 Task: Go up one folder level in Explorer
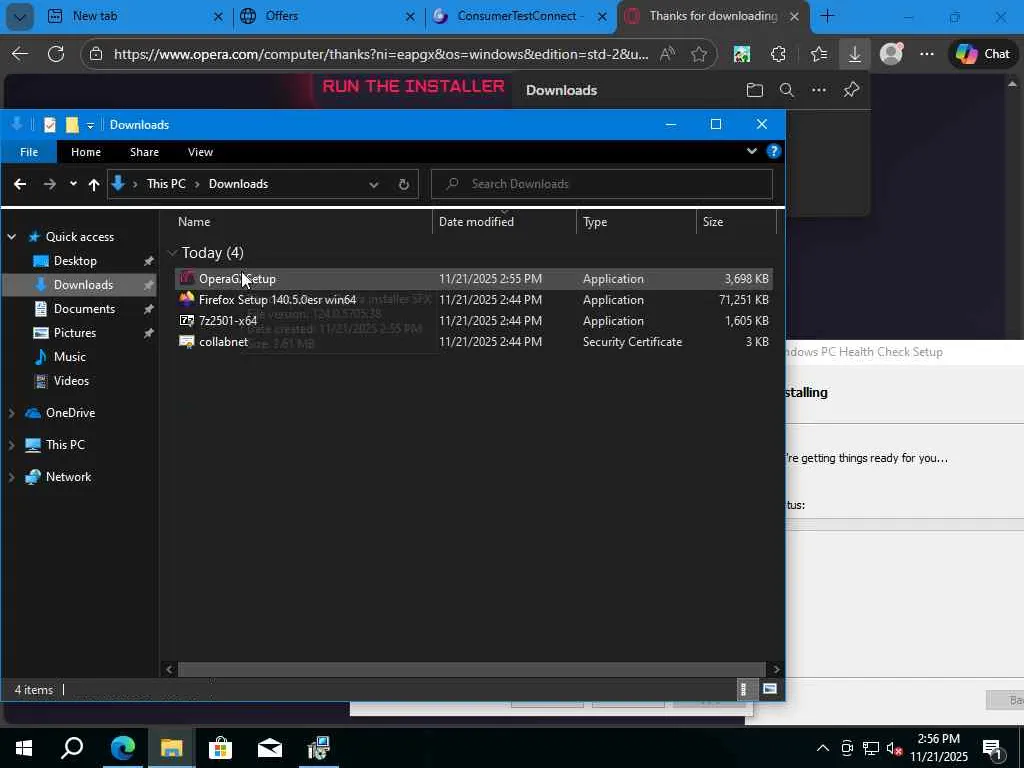(x=94, y=184)
